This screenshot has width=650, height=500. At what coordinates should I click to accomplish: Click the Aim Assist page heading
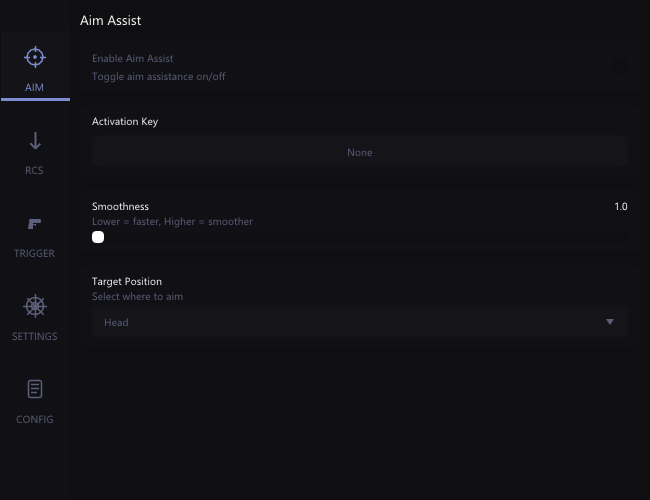click(110, 20)
